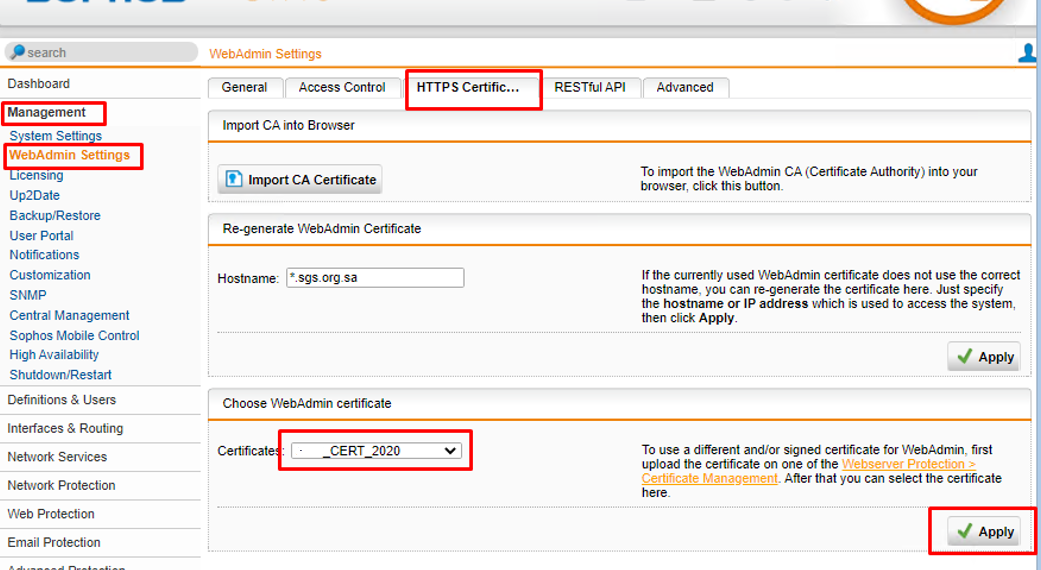Expand Web Protection section

(51, 514)
